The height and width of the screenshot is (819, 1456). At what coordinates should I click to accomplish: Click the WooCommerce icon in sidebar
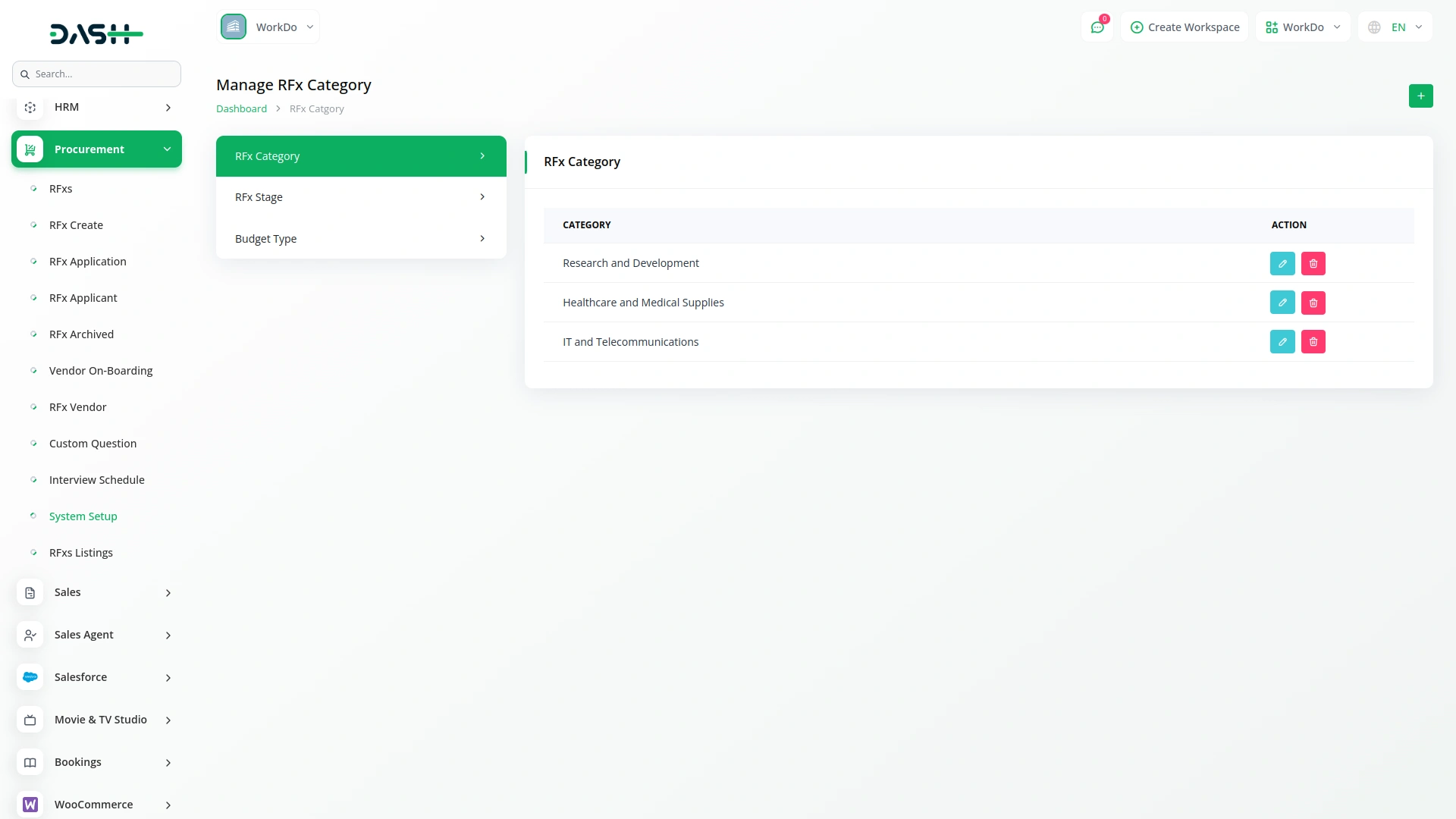[x=30, y=805]
